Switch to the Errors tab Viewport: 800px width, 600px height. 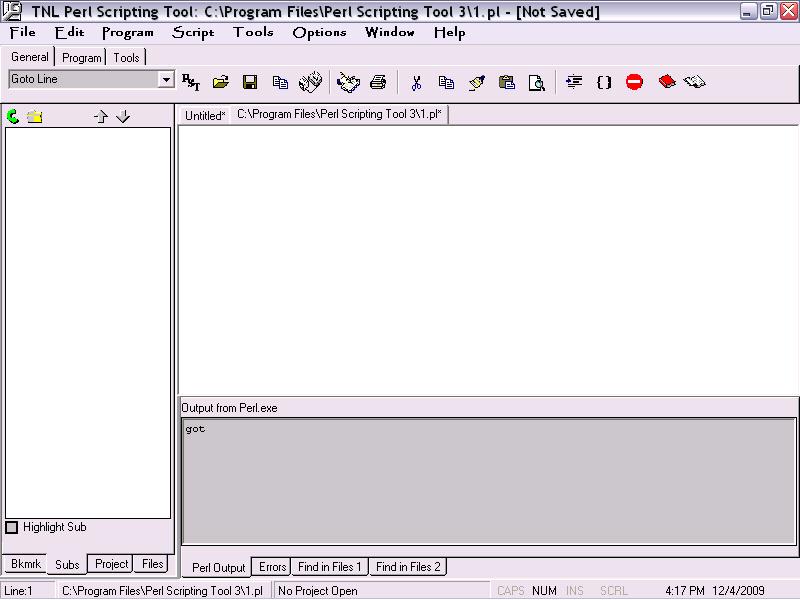[x=272, y=566]
